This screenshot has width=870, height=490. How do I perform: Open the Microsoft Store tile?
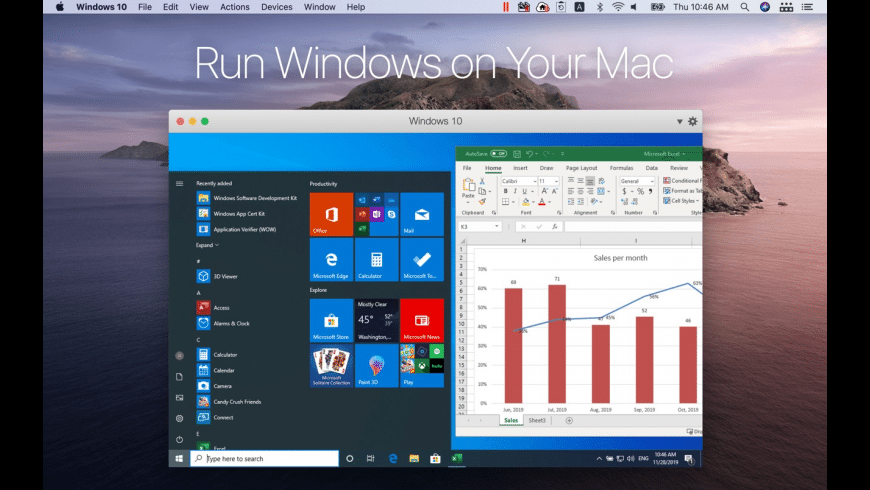331,320
